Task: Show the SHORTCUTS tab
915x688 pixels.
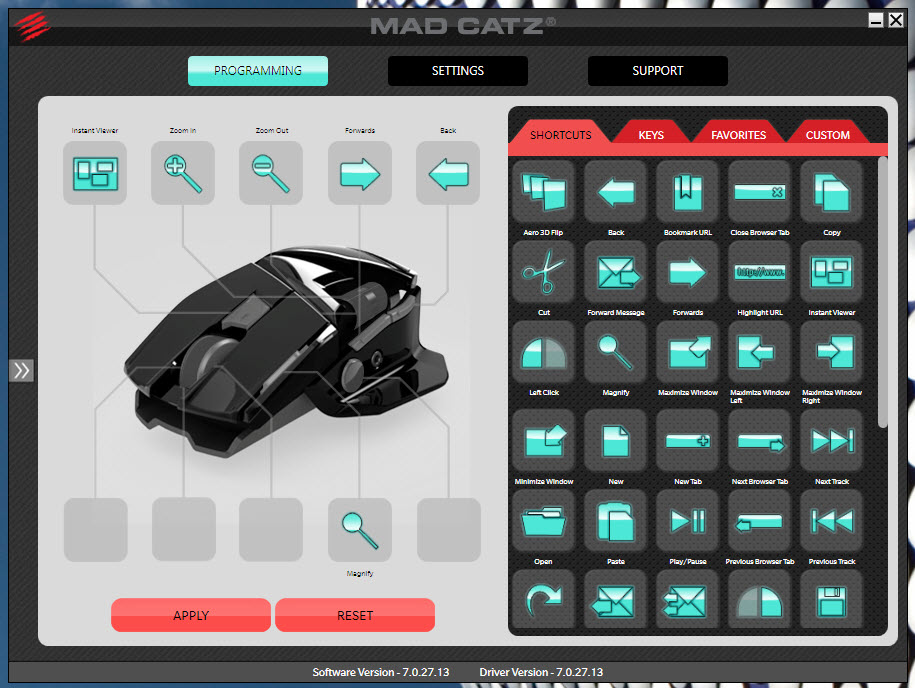Action: 560,133
